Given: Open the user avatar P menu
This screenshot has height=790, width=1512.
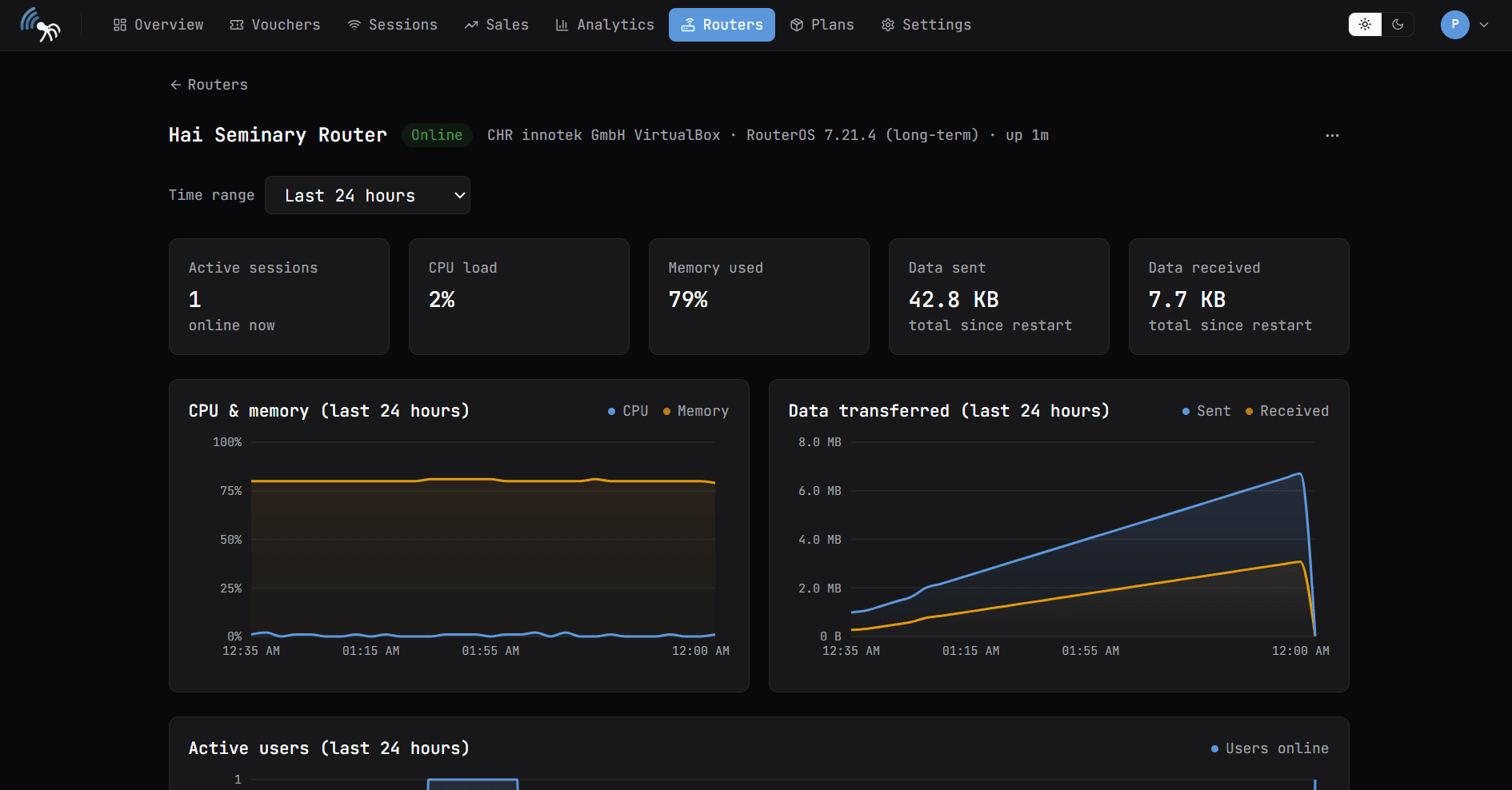Looking at the screenshot, I should point(1455,25).
